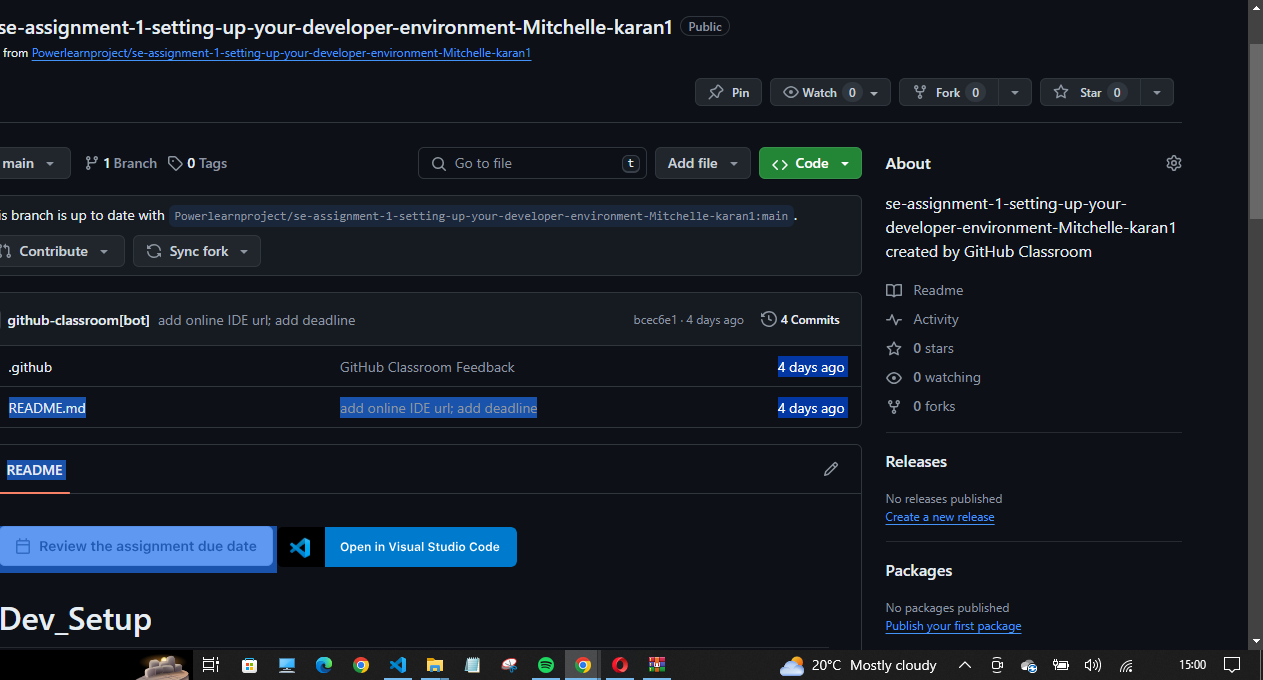The image size is (1263, 680).
Task: Click Publish your first package
Action: coord(953,626)
